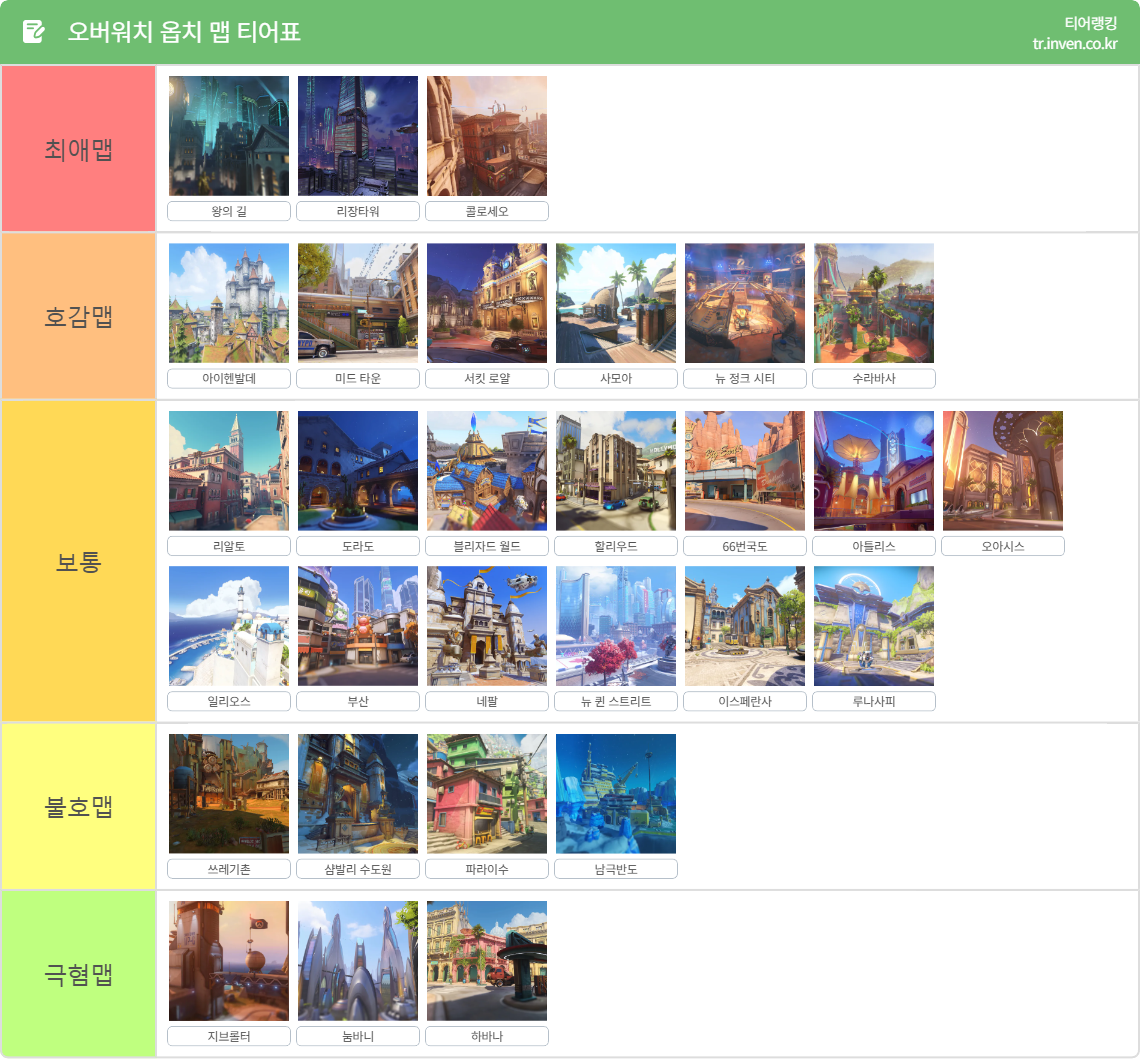Choose the 눔바니 map image
Viewport: 1140px width, 1059px height.
coord(358,961)
